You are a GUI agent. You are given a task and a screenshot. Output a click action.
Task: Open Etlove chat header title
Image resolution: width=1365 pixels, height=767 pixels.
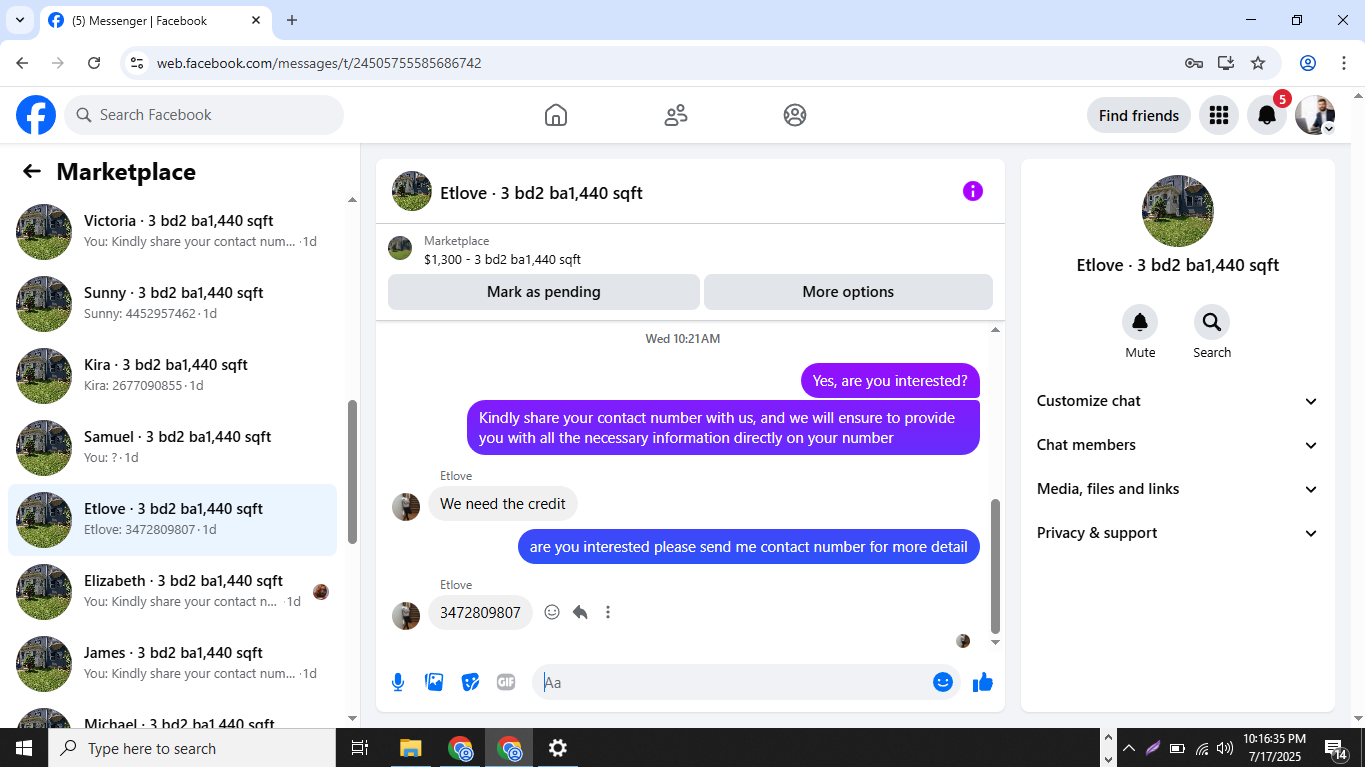coord(541,193)
